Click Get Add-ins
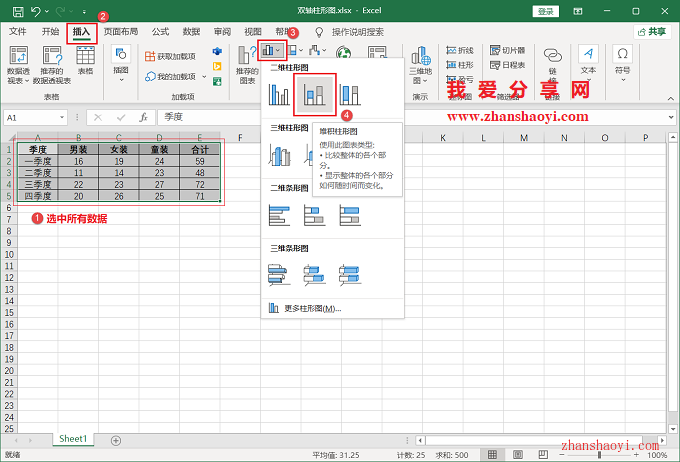The height and width of the screenshot is (462, 680). (x=170, y=56)
